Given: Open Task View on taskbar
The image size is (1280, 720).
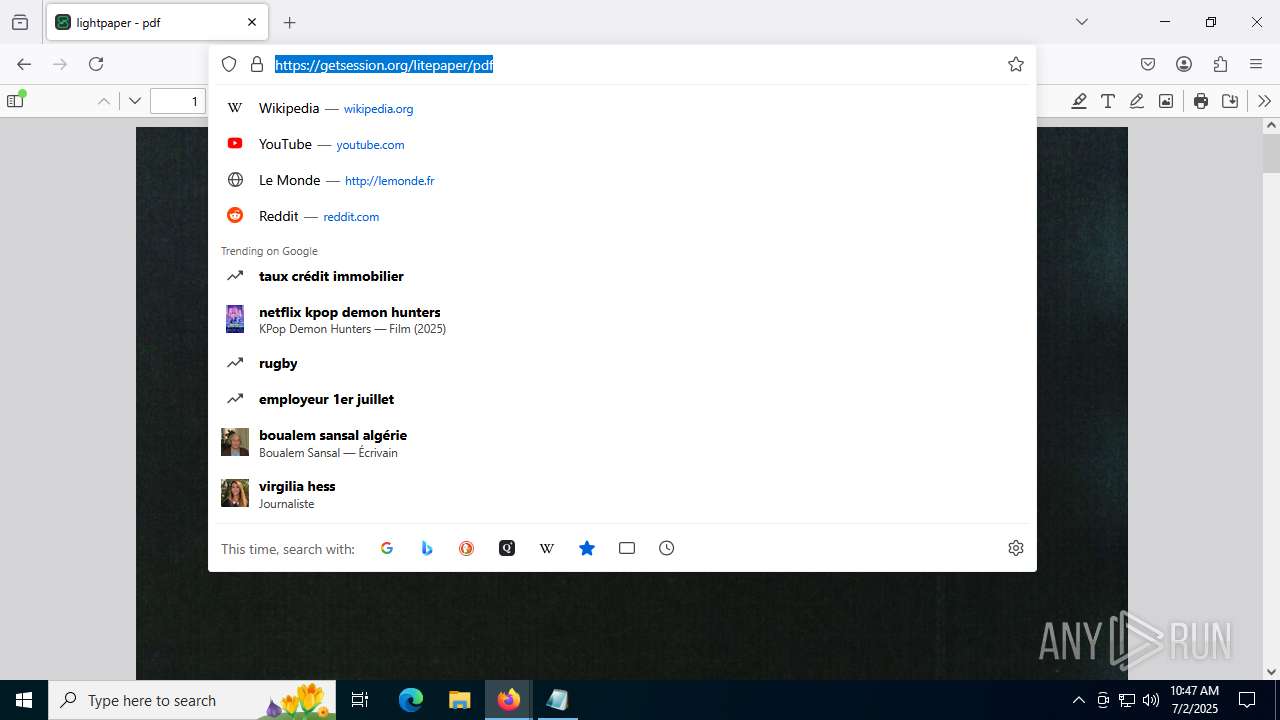Looking at the screenshot, I should pyautogui.click(x=360, y=700).
